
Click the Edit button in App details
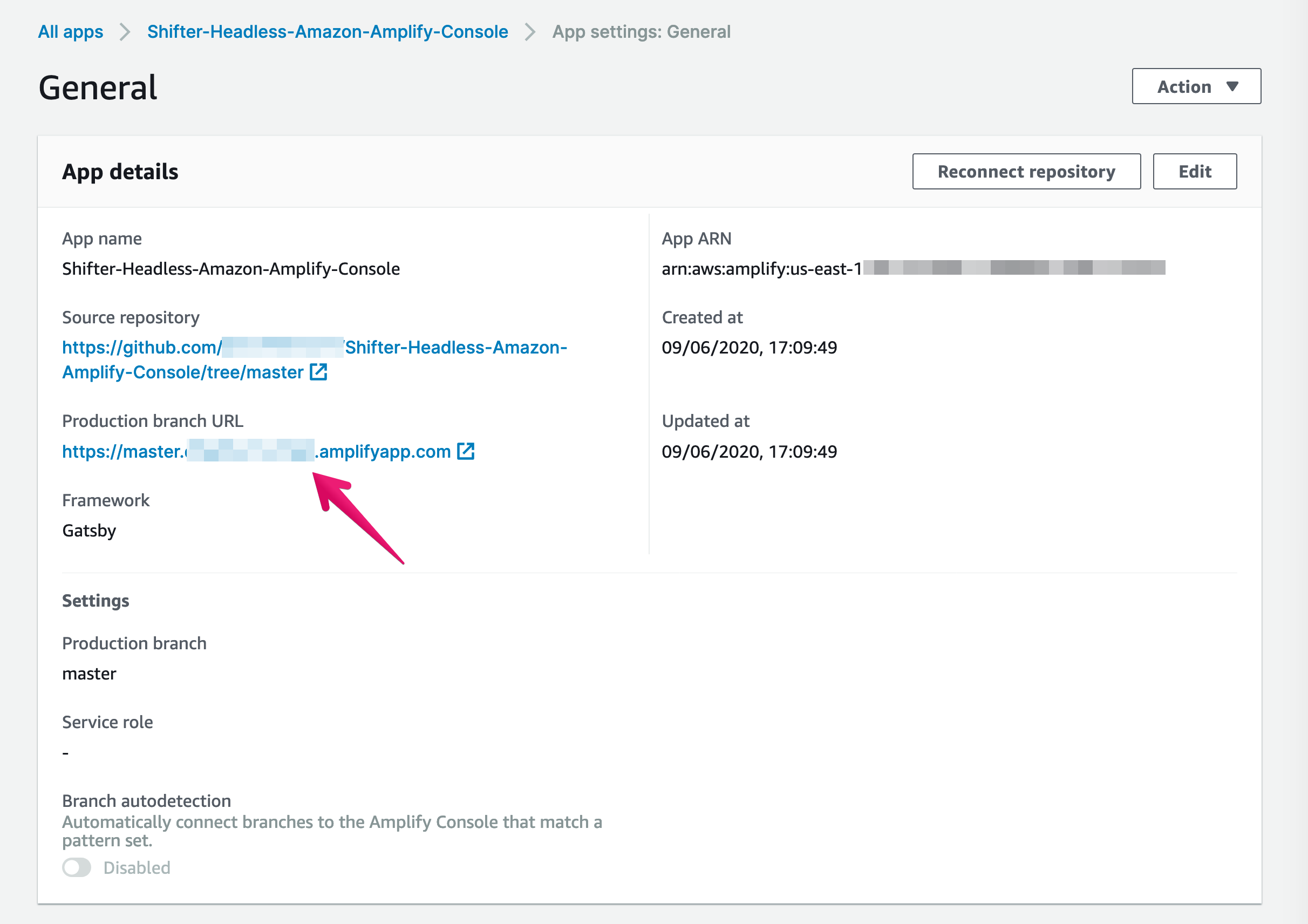click(1195, 172)
